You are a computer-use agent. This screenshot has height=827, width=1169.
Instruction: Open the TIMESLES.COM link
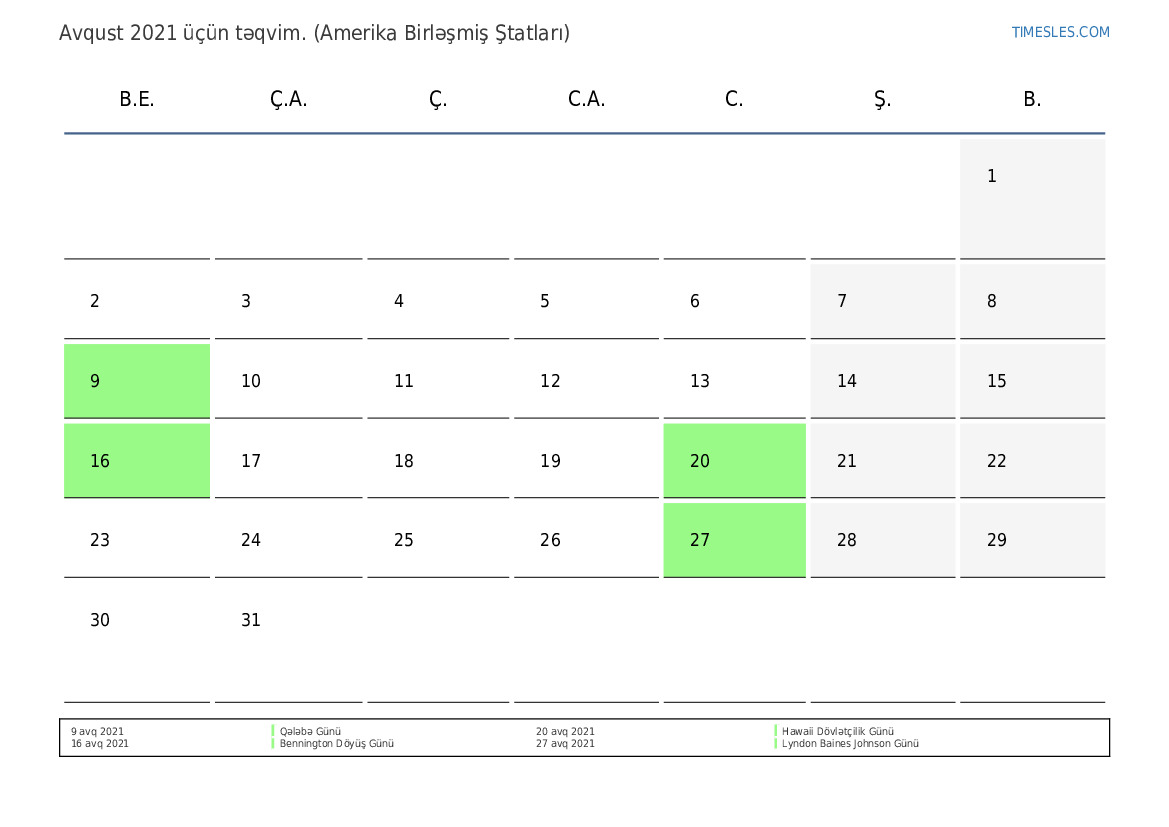pos(1060,32)
